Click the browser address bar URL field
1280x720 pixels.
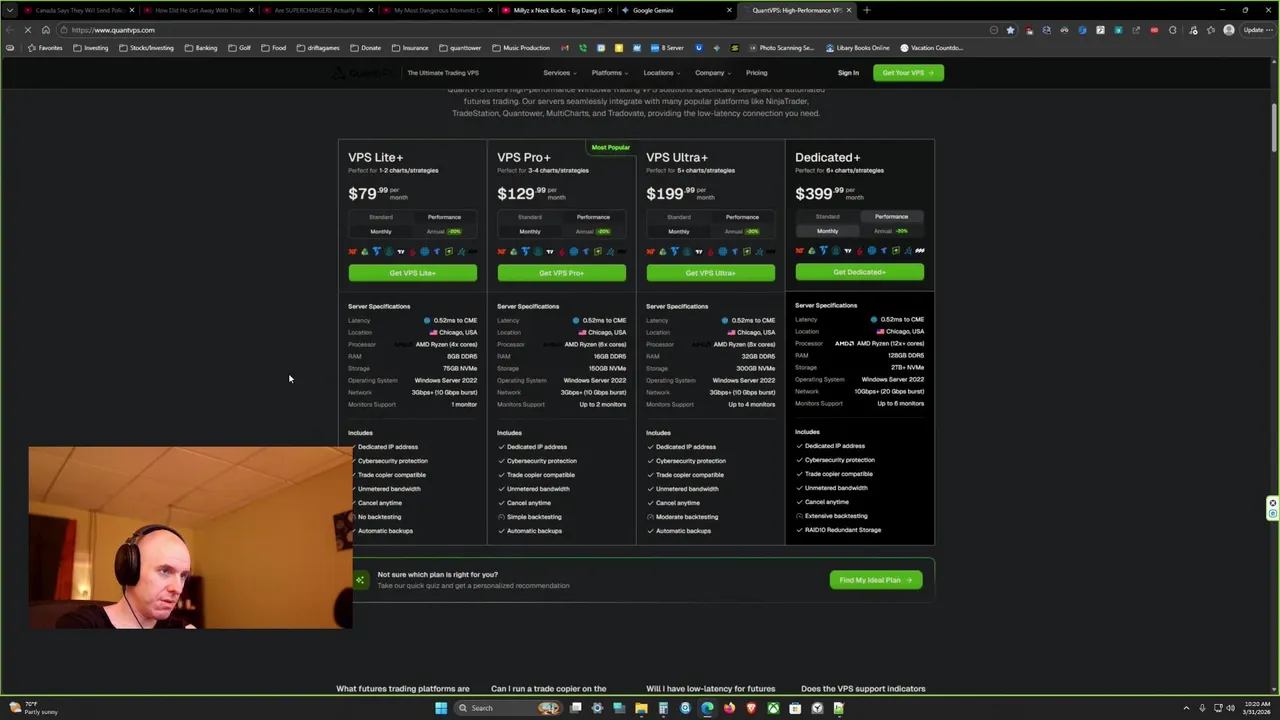pos(520,30)
